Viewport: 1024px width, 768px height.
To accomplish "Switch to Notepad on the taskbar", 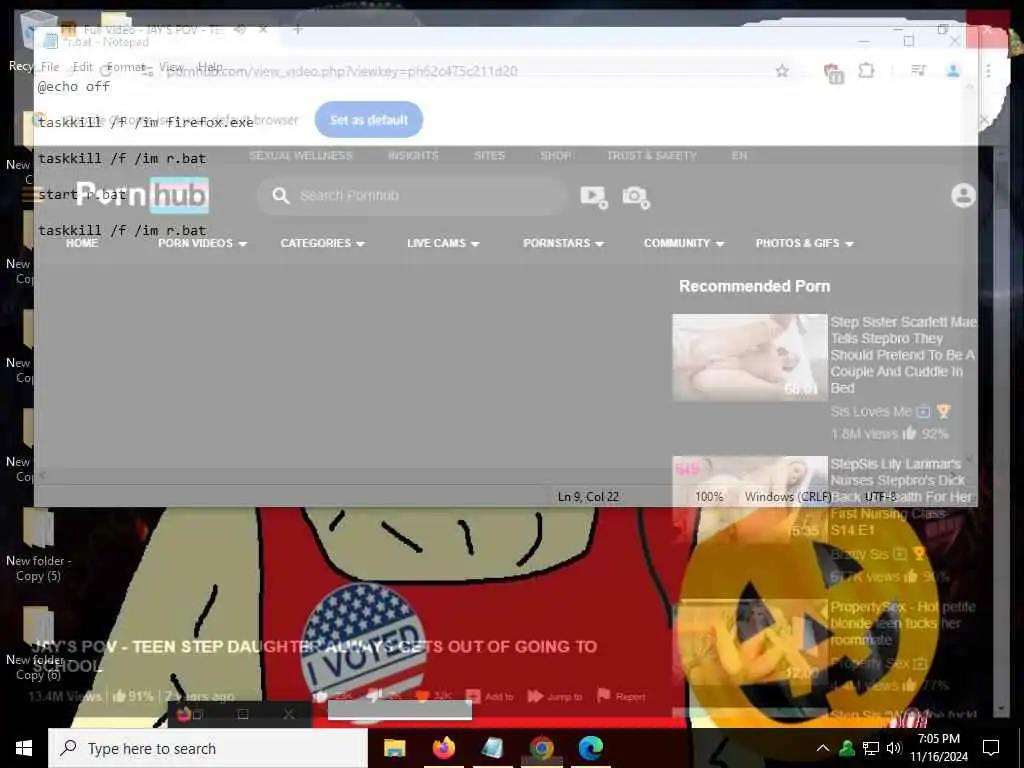I will pos(492,748).
